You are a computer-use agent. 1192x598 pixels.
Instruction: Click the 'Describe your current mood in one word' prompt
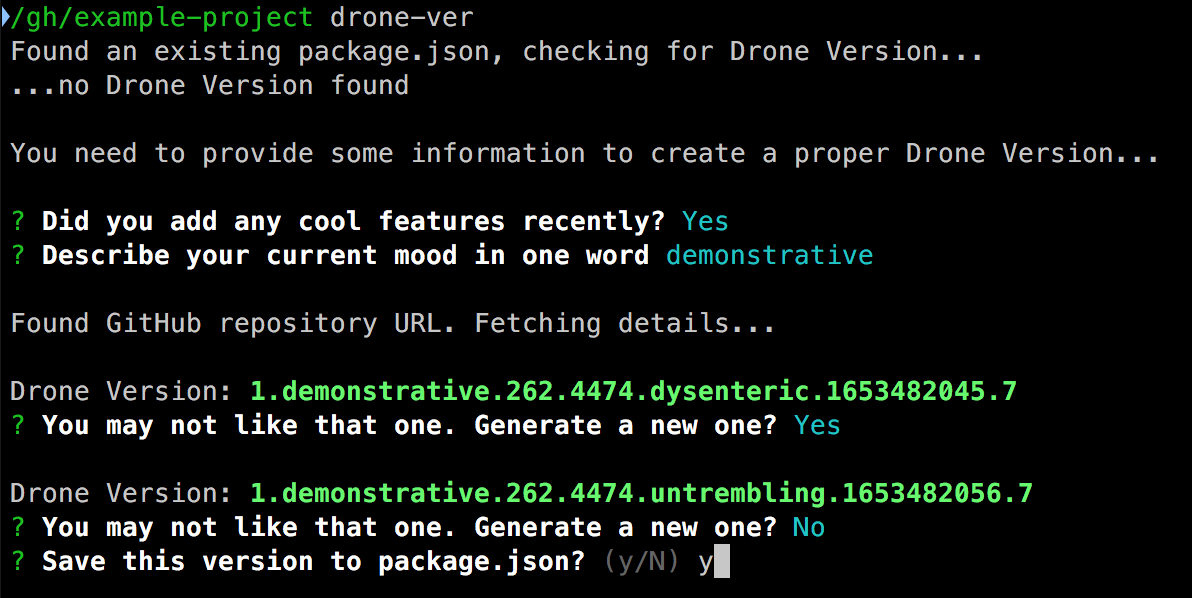[346, 255]
